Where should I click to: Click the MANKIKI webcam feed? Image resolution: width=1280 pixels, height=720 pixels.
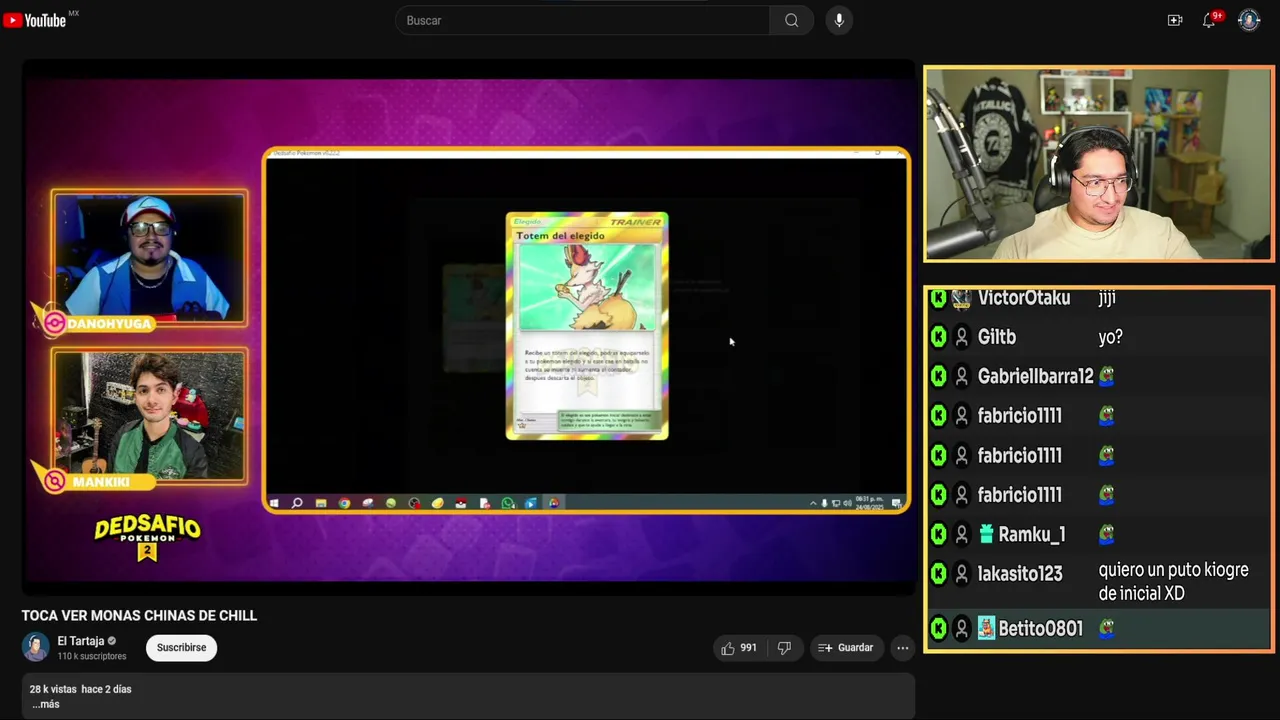tap(149, 416)
